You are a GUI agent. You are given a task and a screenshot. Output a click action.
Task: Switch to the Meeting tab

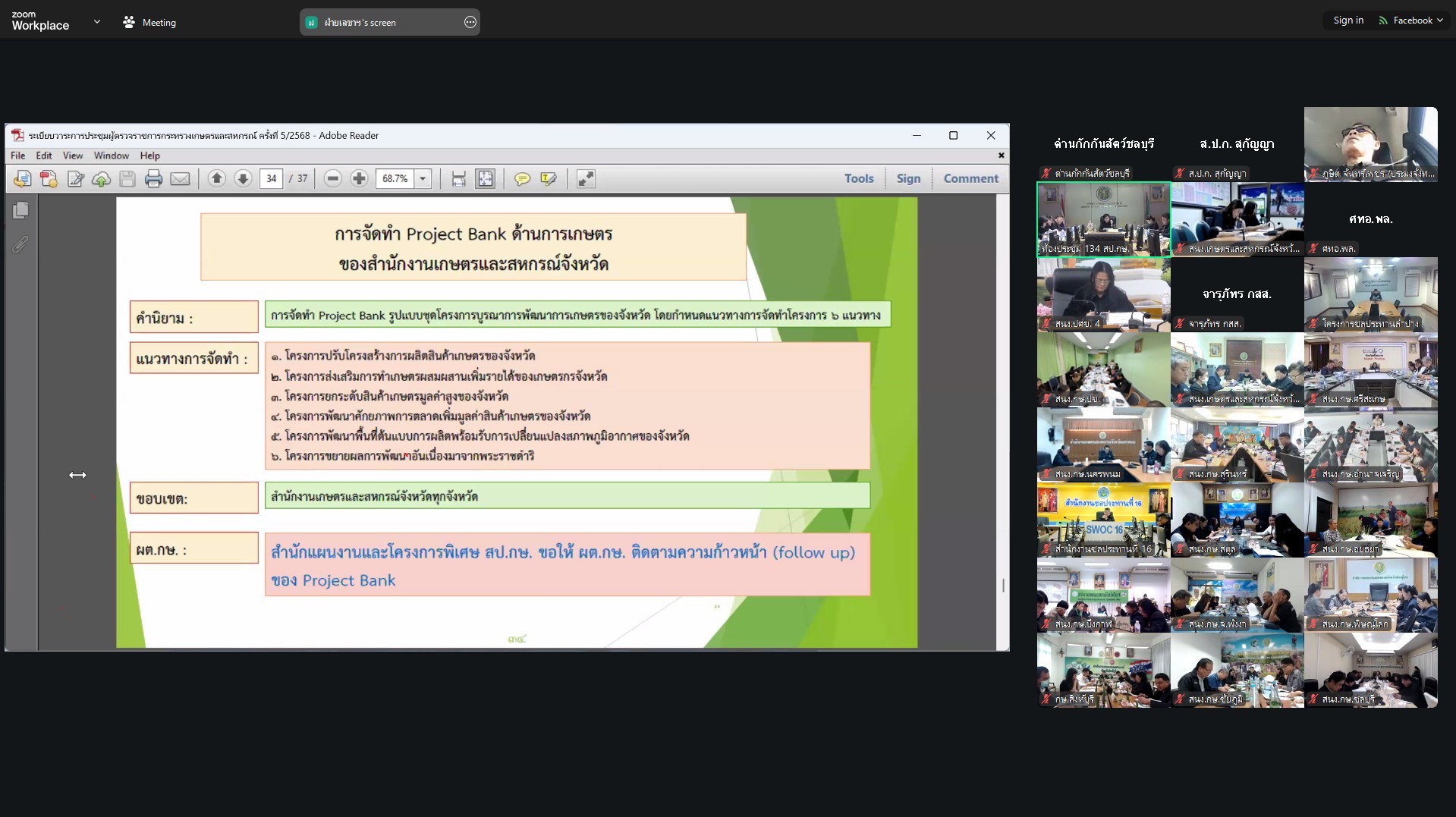pyautogui.click(x=149, y=22)
